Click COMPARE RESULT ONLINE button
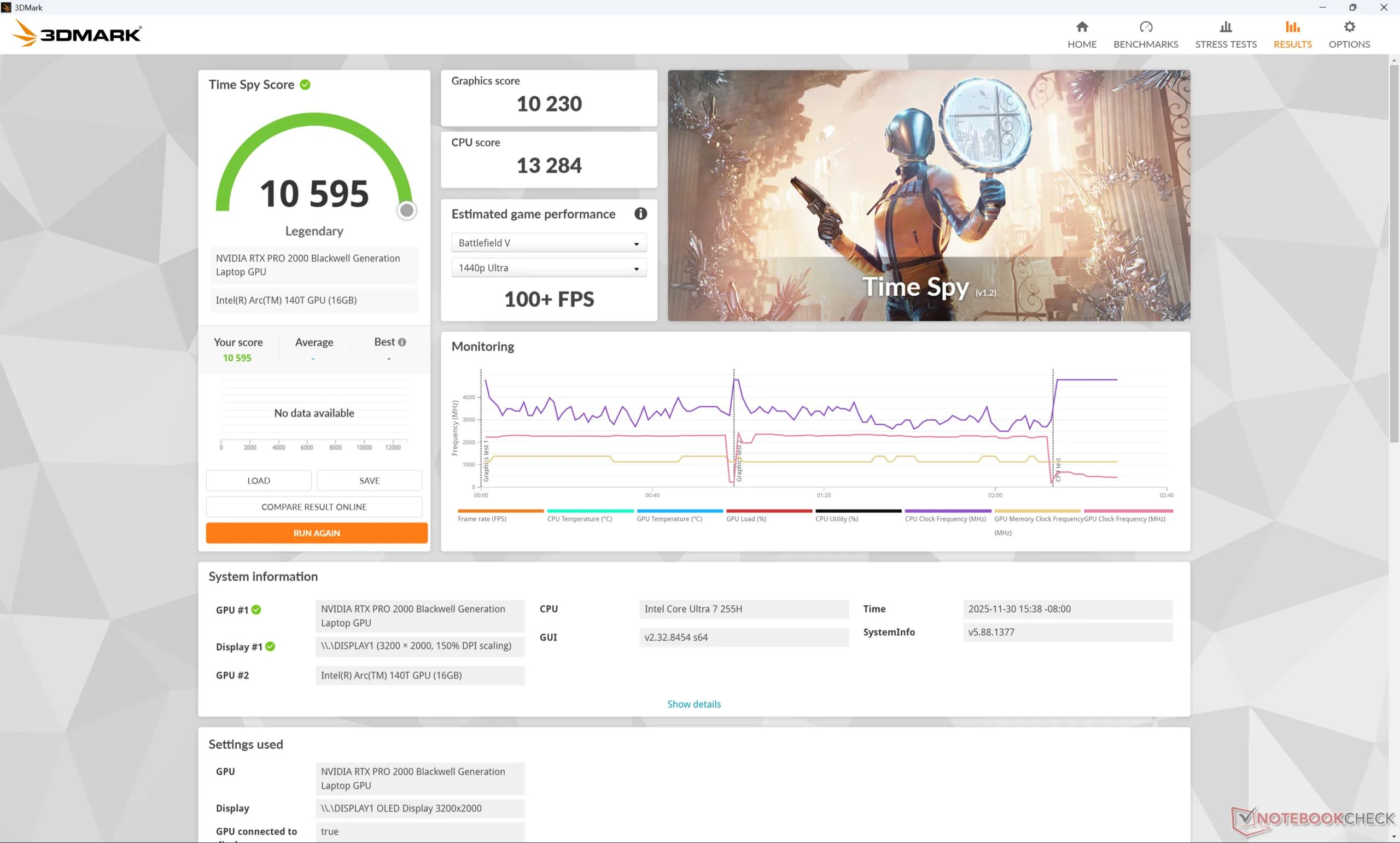Screen dimensions: 1400x843 314,507
